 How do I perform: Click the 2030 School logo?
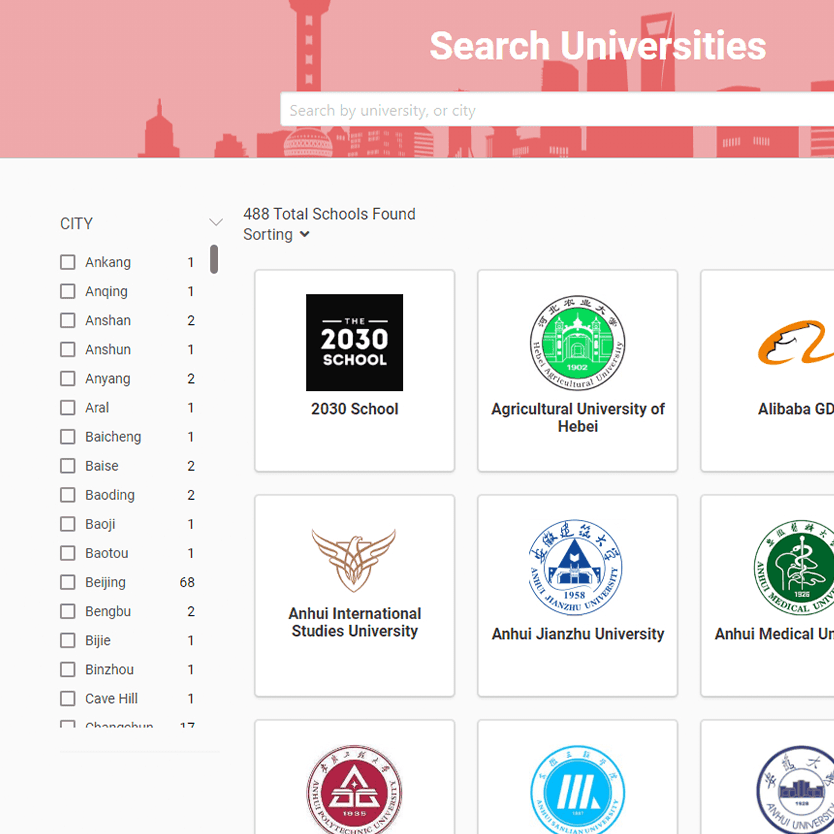point(354,342)
